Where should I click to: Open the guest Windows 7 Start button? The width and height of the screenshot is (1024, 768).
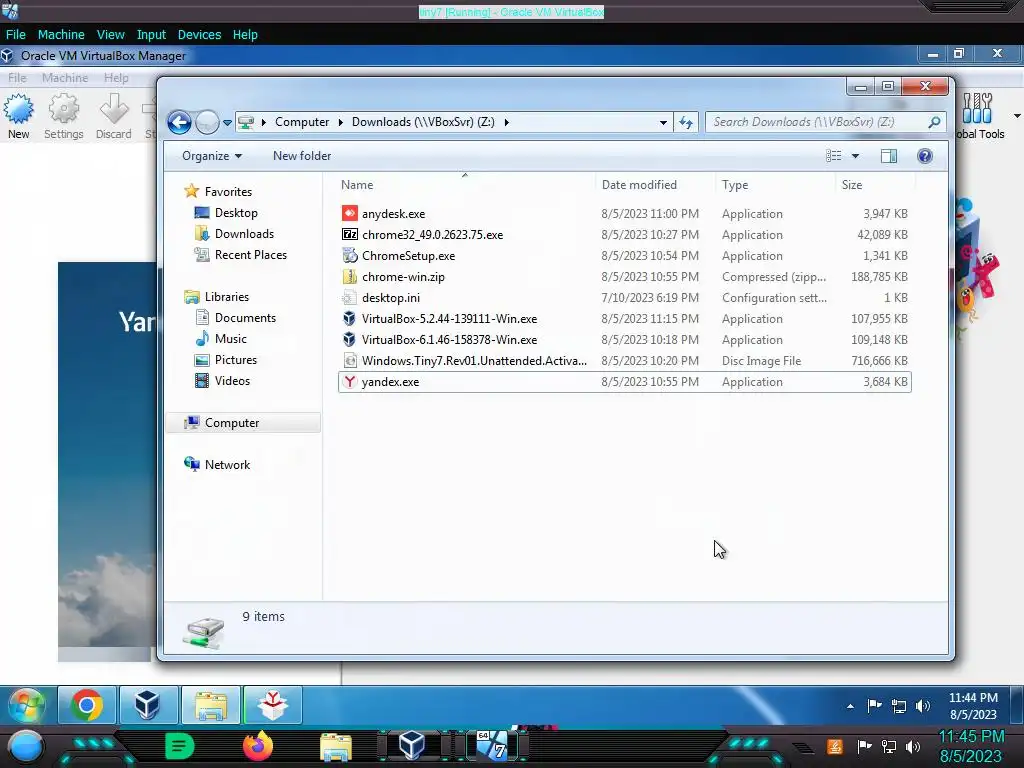point(26,705)
